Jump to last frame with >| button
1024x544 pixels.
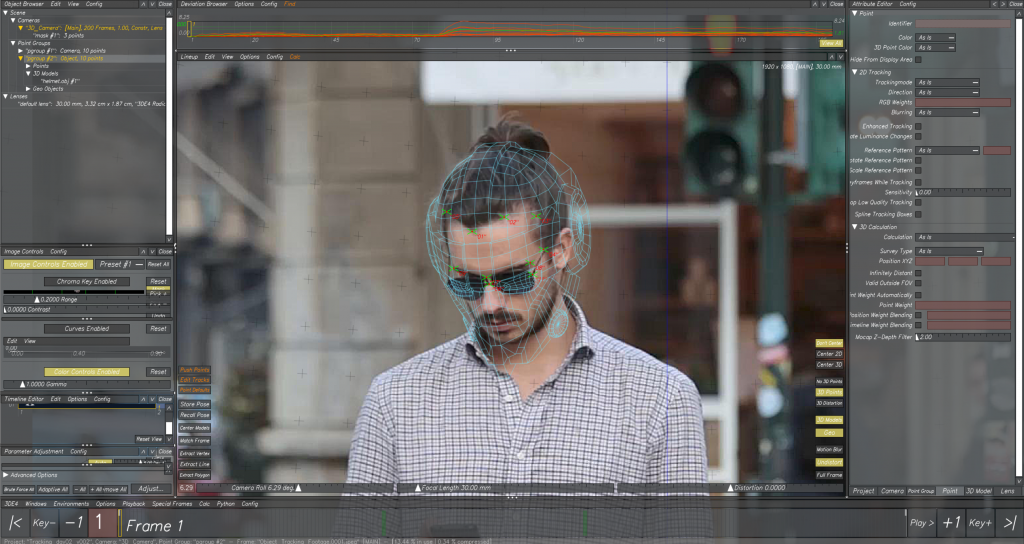1009,523
